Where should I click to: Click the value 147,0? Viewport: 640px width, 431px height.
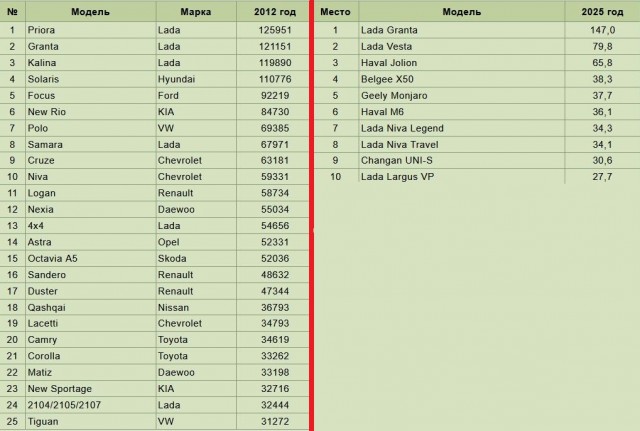pyautogui.click(x=602, y=30)
